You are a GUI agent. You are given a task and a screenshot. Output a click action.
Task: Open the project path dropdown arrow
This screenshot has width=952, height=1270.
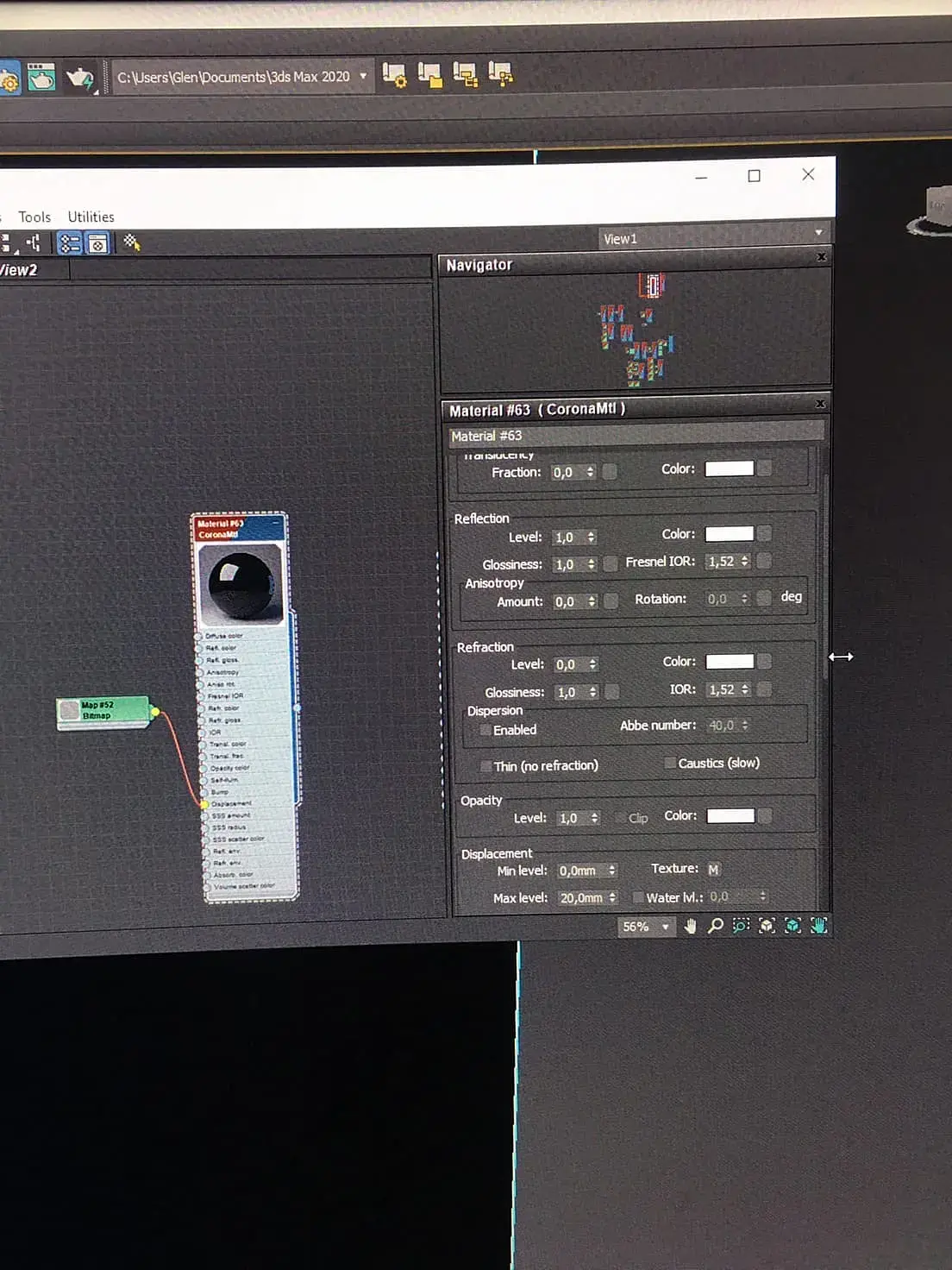pos(363,76)
